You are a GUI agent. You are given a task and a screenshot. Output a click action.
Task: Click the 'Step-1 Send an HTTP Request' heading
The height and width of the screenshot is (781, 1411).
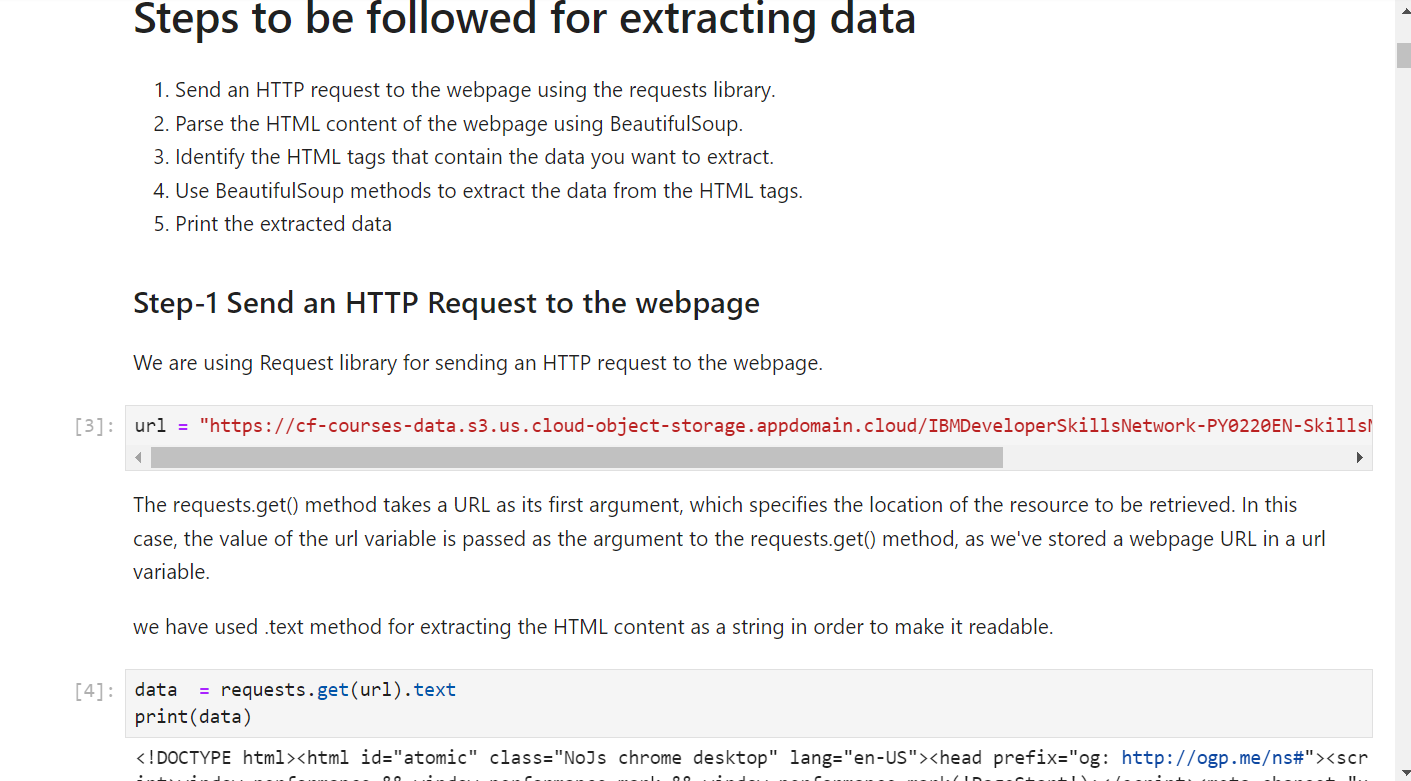pyautogui.click(x=446, y=303)
